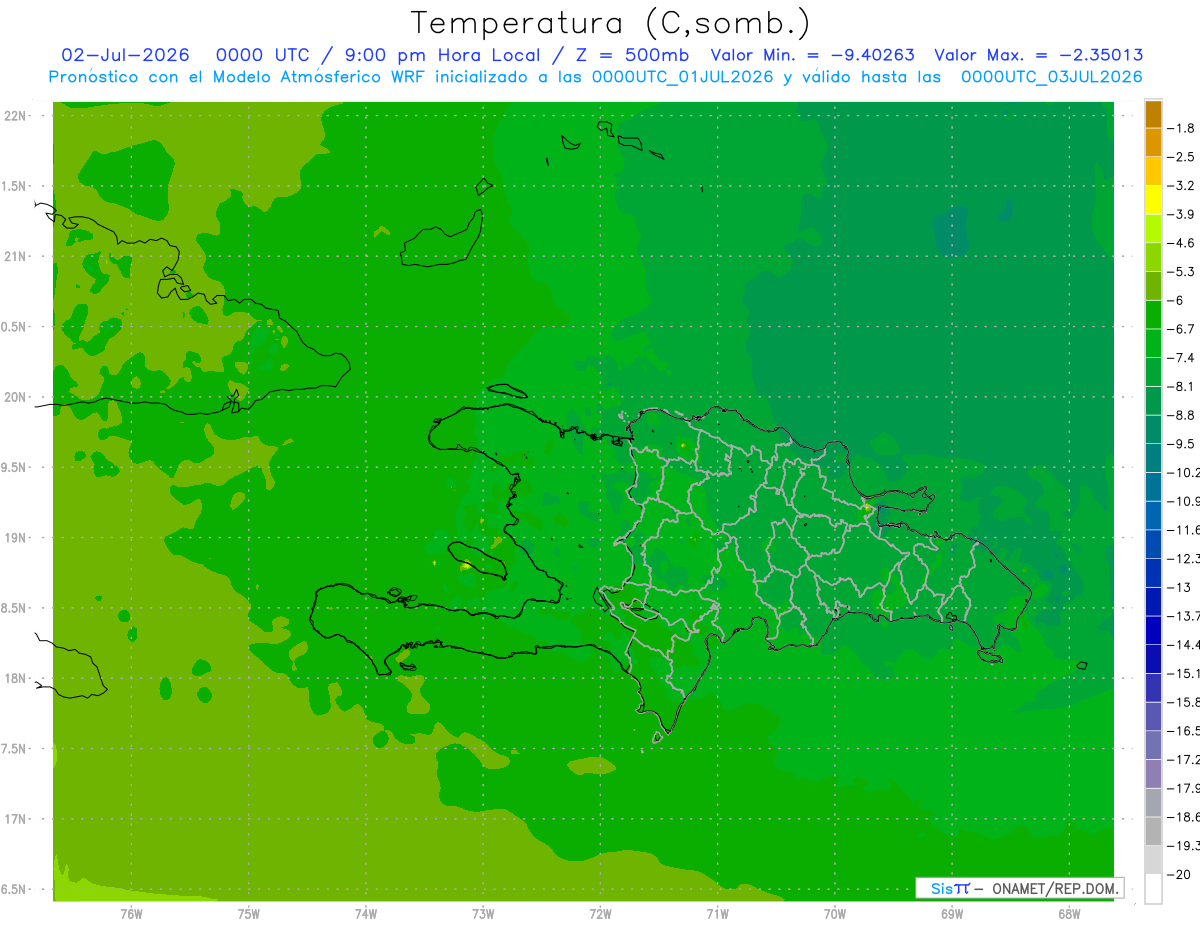Image resolution: width=1200 pixels, height=927 pixels.
Task: Click 'Valor Max. = -2.35013' readout
Action: pyautogui.click(x=1038, y=55)
